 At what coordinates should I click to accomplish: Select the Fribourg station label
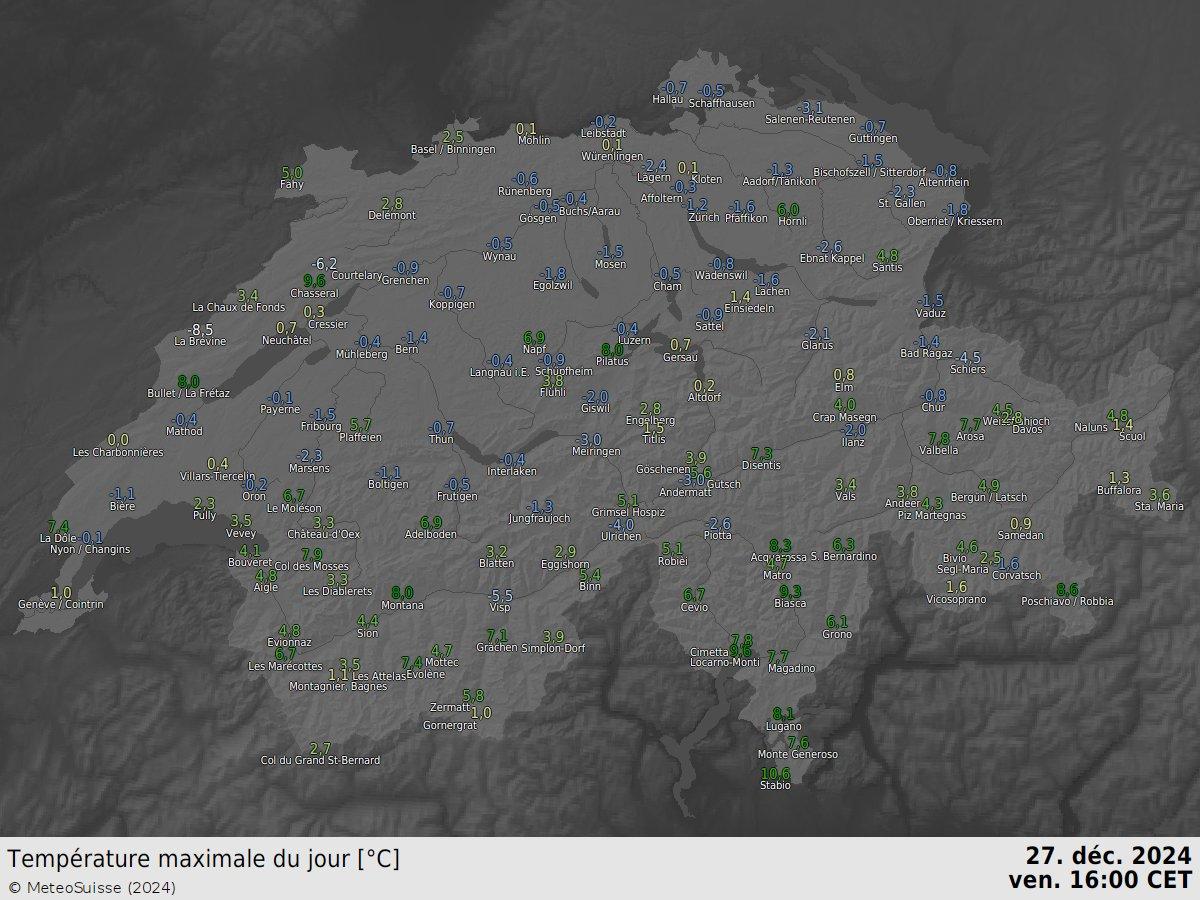tap(321, 426)
